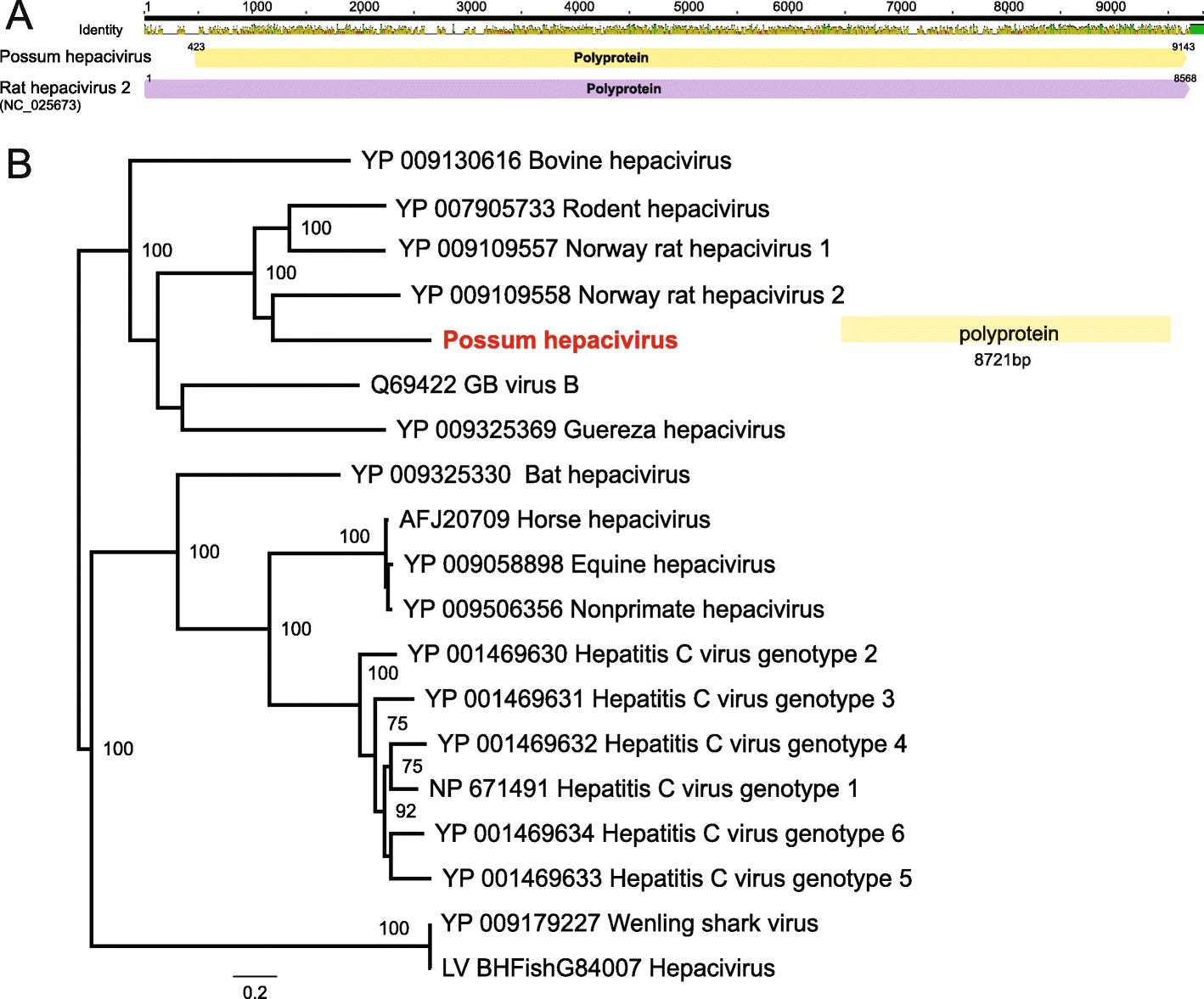Click the Possum hepacivirus row label in panel A
This screenshot has width=1204, height=999.
(76, 57)
